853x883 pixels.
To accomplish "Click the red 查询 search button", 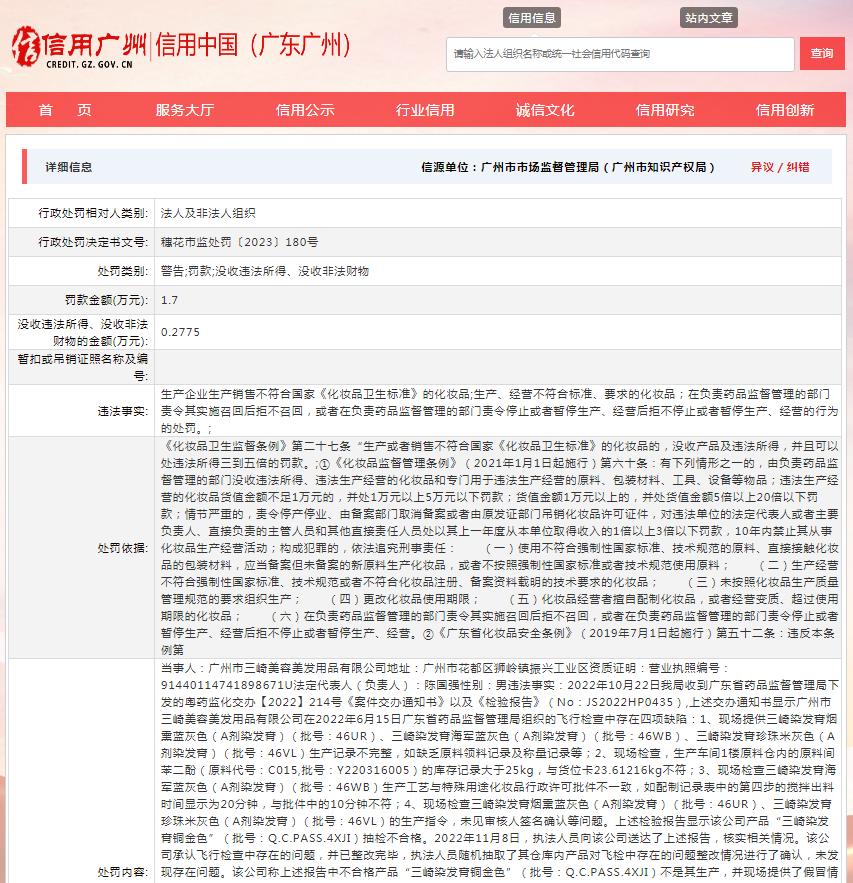I will [821, 54].
